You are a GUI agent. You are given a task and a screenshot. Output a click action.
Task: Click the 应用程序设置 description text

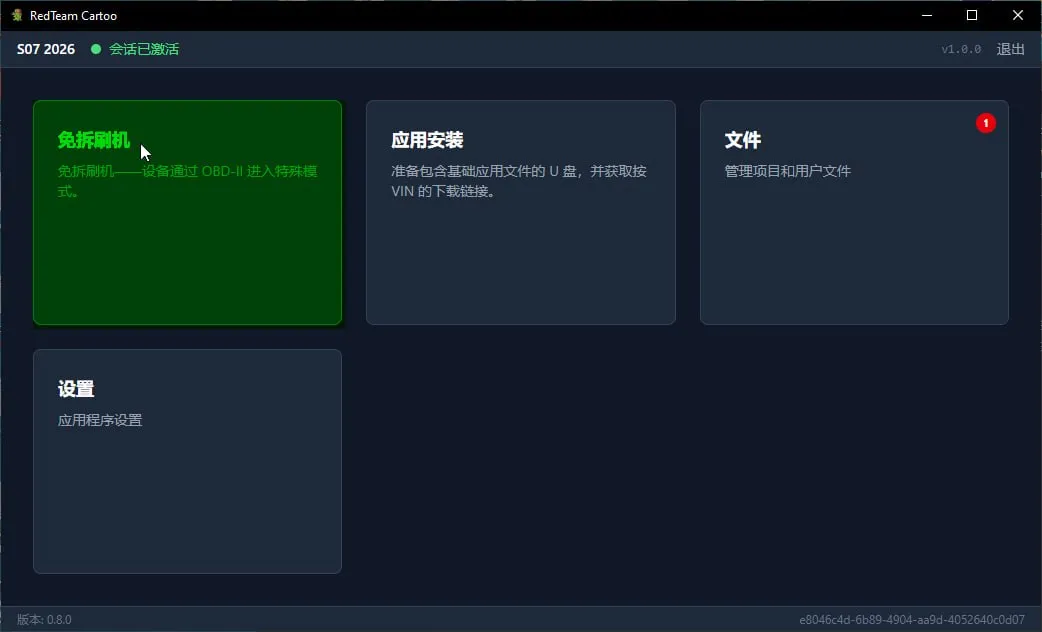tap(100, 420)
